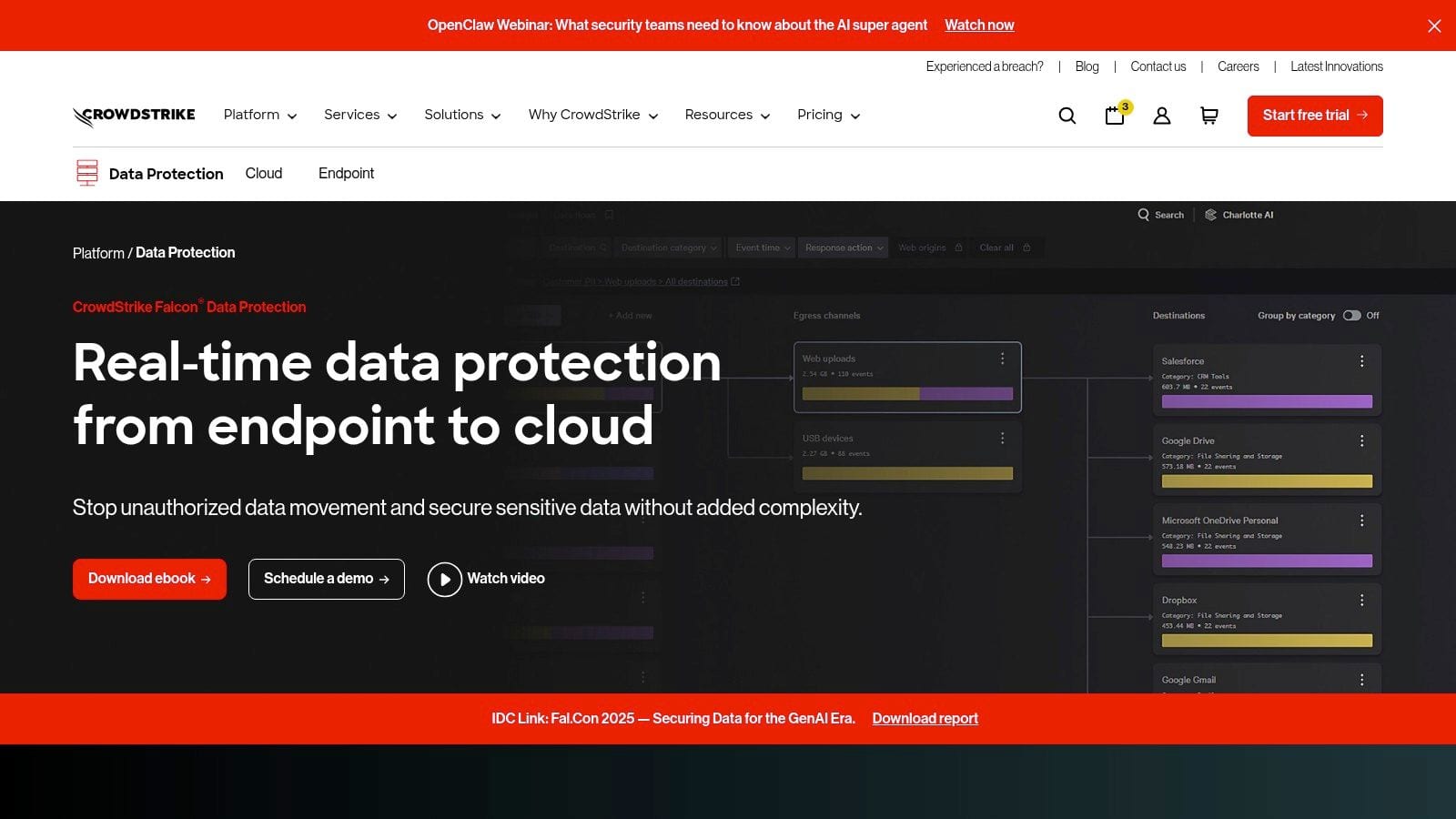Visit the Careers link

point(1239,66)
